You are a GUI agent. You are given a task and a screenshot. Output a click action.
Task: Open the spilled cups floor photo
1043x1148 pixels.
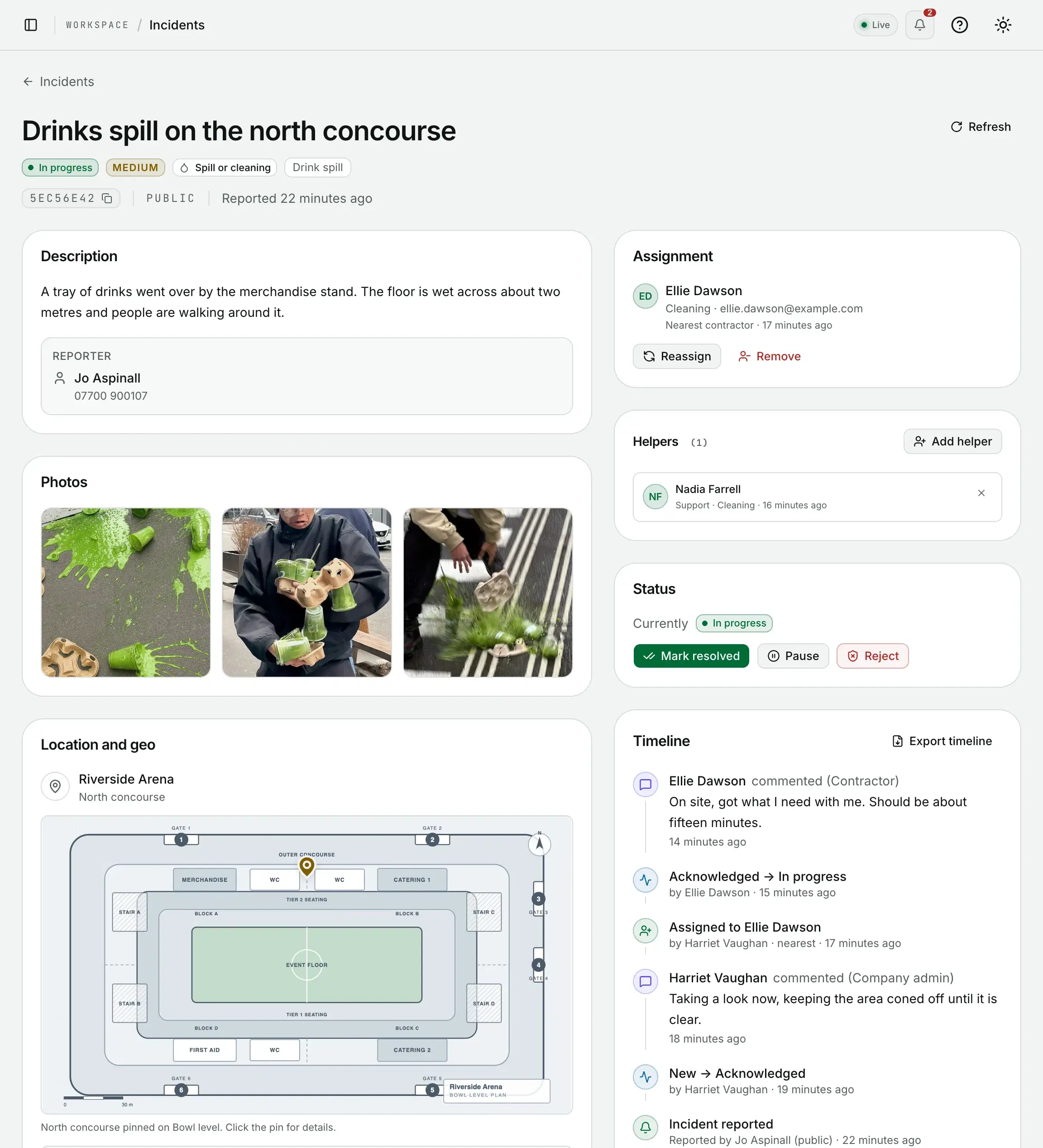point(126,592)
